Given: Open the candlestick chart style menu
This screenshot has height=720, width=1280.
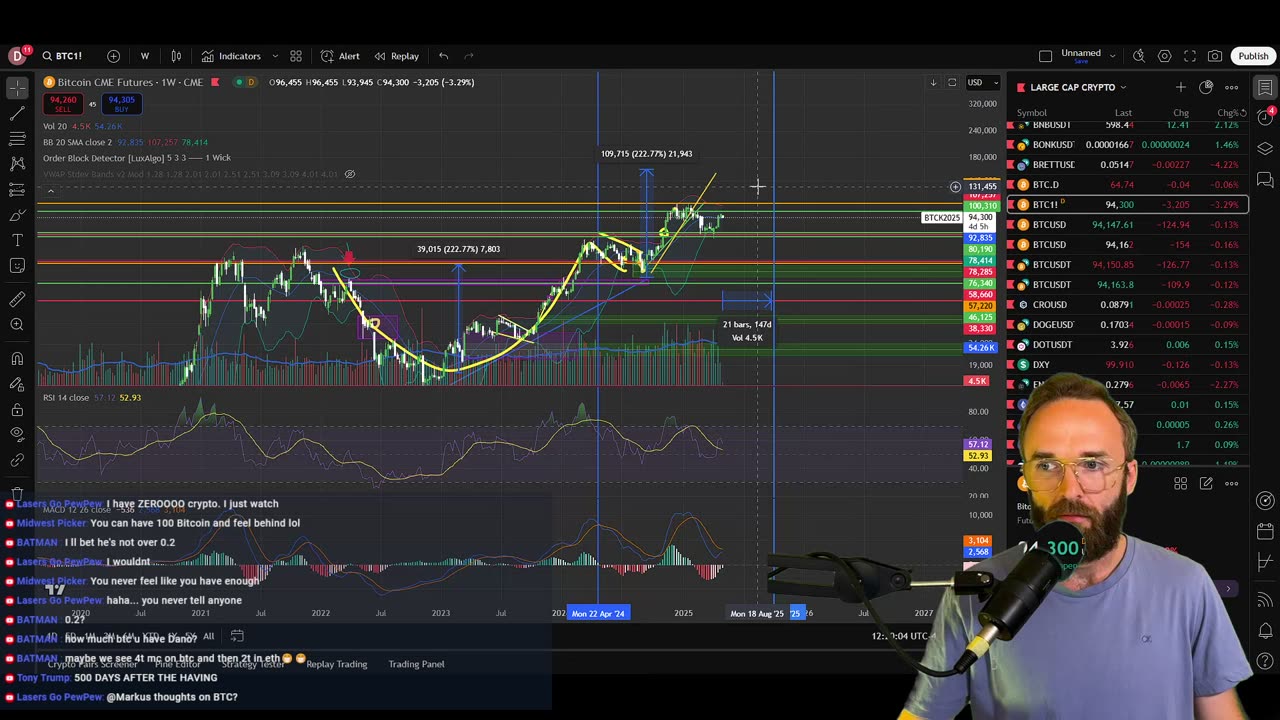Looking at the screenshot, I should point(176,56).
